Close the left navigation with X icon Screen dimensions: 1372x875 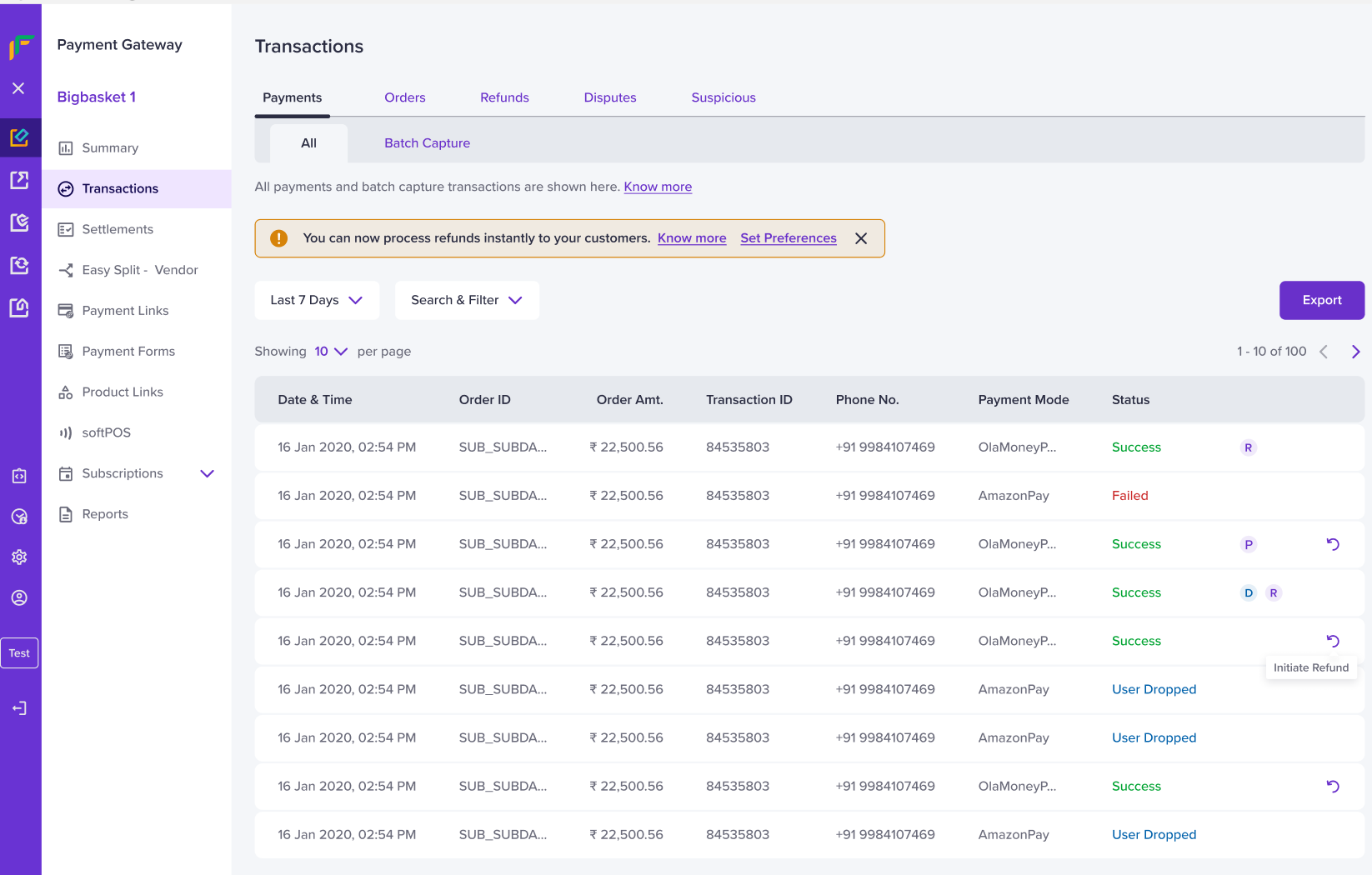click(x=18, y=88)
